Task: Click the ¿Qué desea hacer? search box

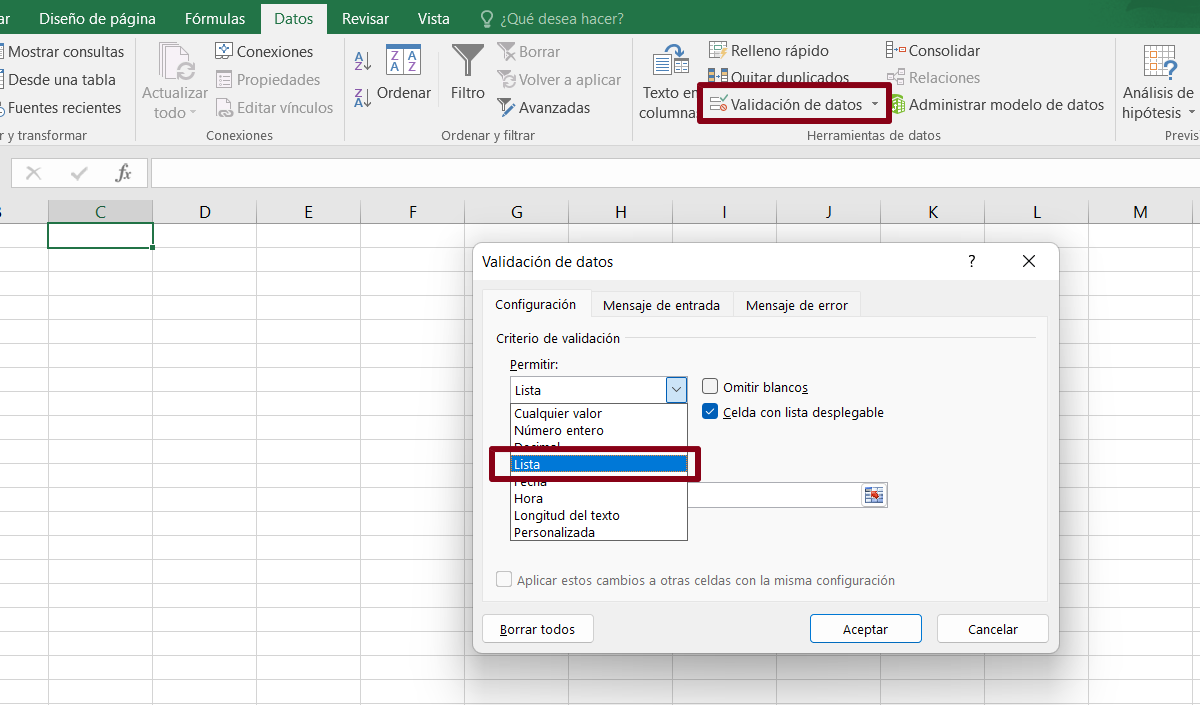Action: 552,19
